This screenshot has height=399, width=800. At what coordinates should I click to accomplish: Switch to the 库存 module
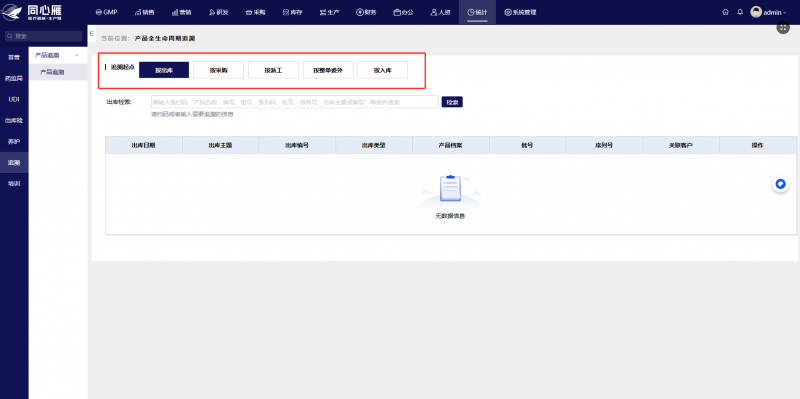(292, 12)
